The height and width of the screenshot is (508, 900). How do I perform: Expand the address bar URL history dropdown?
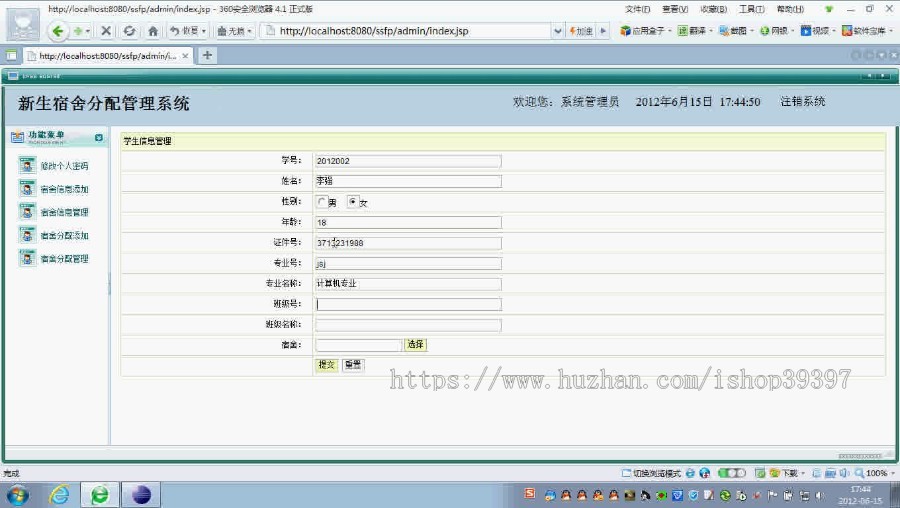tap(557, 31)
